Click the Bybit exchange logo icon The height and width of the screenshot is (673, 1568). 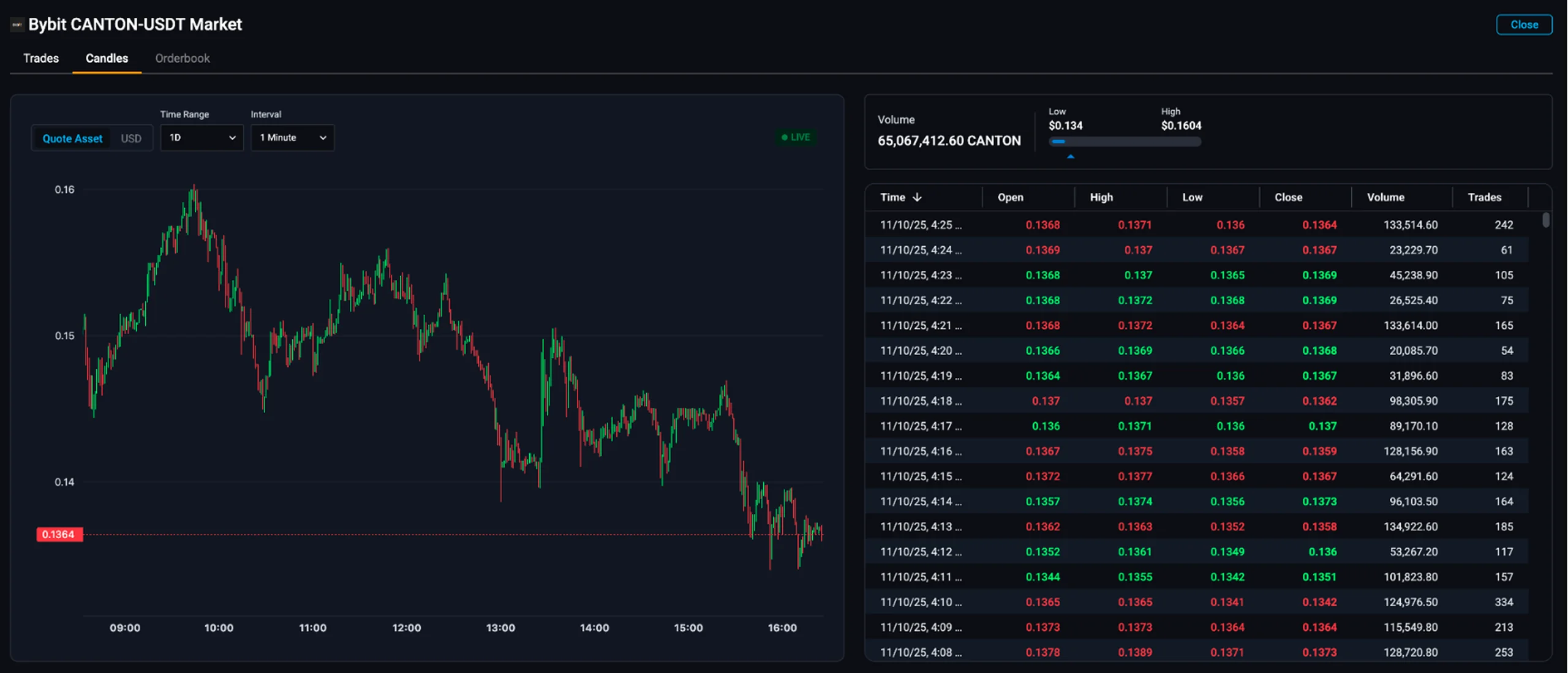[x=17, y=24]
